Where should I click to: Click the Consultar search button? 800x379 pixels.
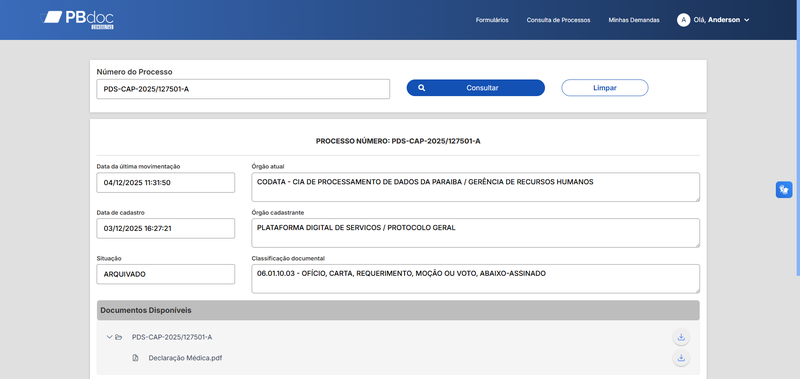point(476,88)
